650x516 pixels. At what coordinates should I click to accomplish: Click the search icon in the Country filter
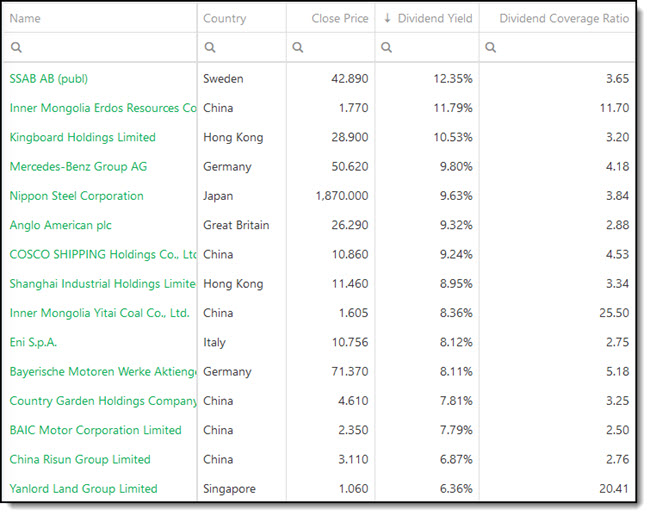(210, 47)
